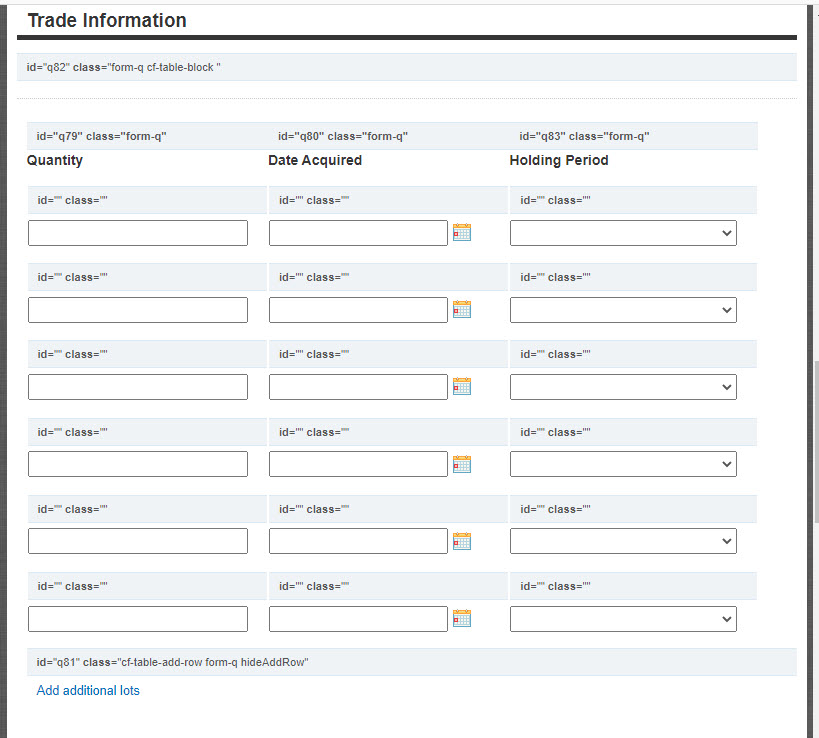This screenshot has height=738, width=819.
Task: Expand second row Holding Period dropdown
Action: 623,310
